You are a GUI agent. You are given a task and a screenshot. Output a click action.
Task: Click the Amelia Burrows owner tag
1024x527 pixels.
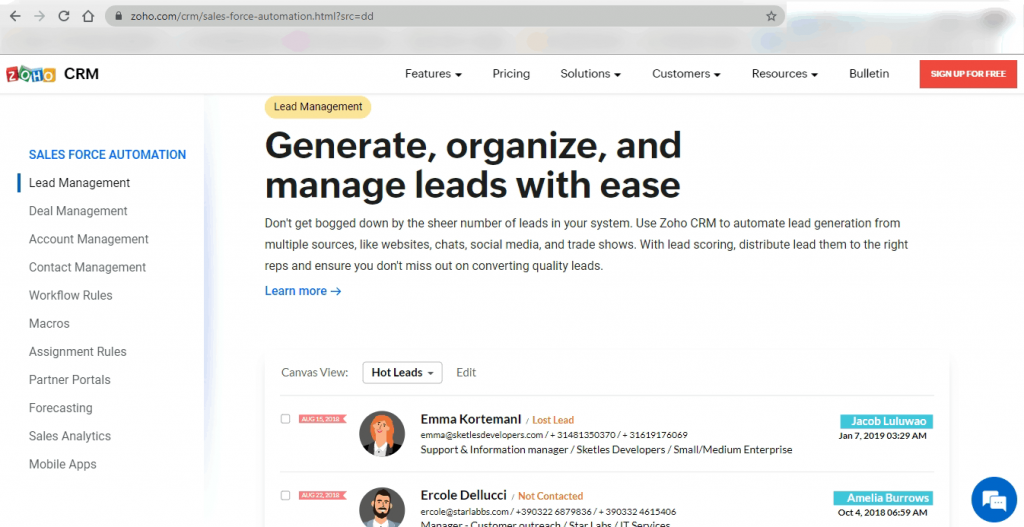pos(883,498)
